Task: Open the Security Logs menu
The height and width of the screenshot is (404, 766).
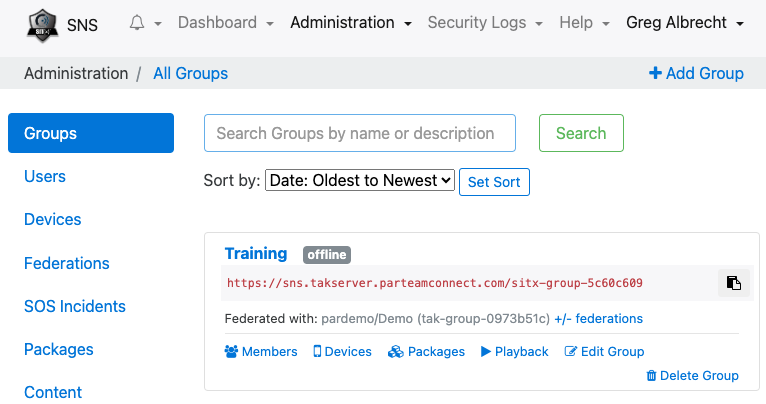Action: point(485,23)
